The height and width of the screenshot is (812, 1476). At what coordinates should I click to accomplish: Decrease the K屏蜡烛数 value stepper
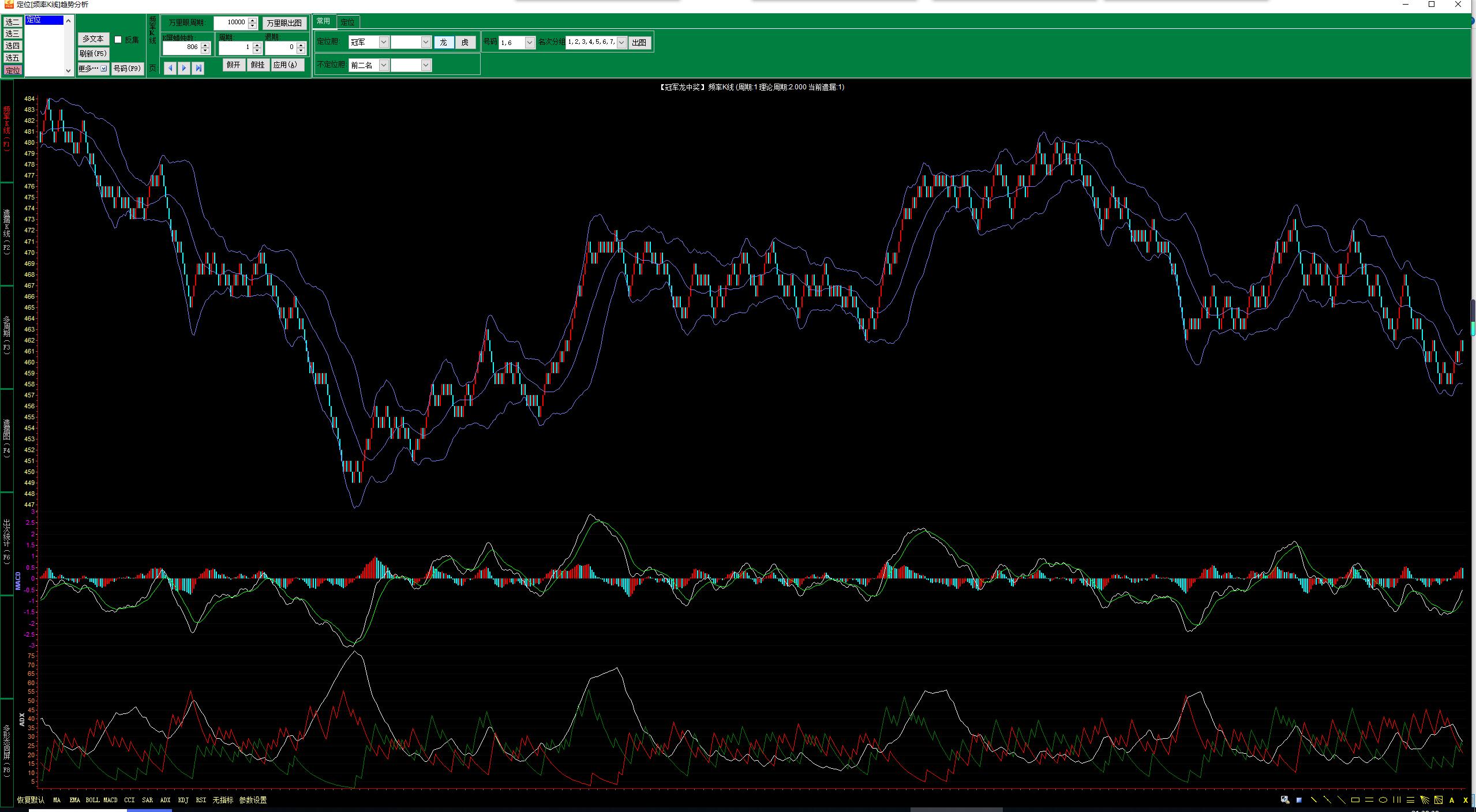[x=205, y=50]
